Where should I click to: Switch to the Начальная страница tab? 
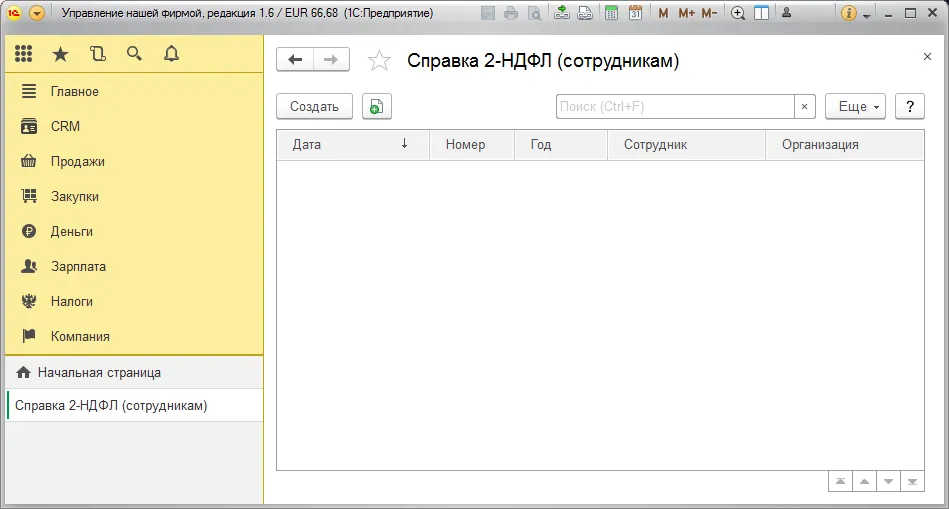click(99, 372)
